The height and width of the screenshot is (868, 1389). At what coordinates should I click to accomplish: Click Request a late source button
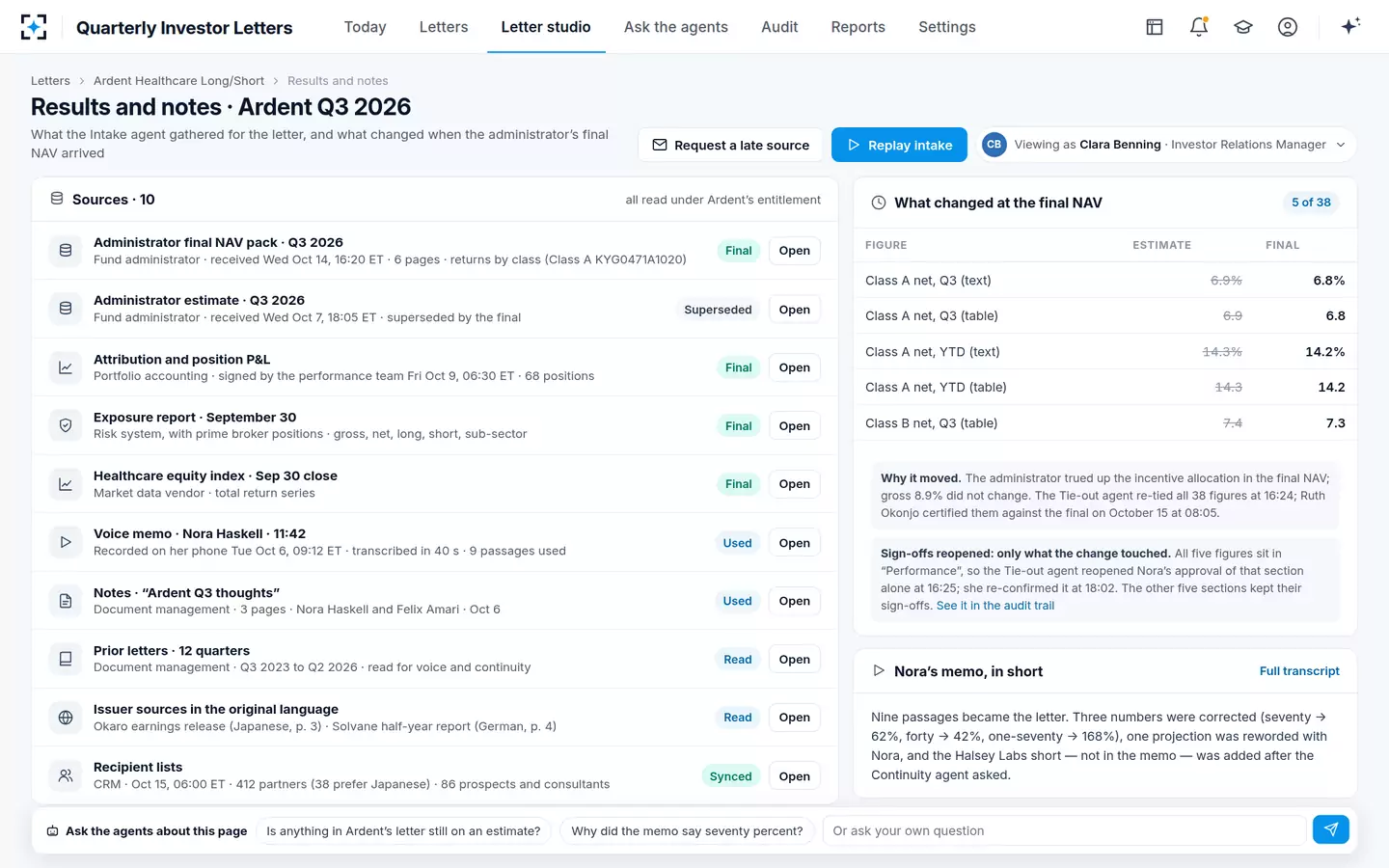(730, 145)
